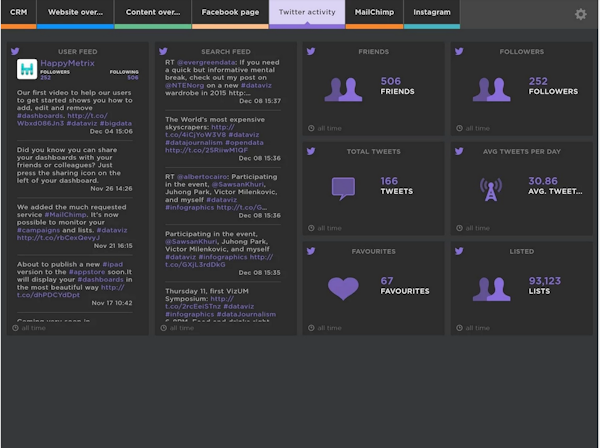Click the 67 favourites count
The height and width of the screenshot is (448, 600).
(387, 281)
